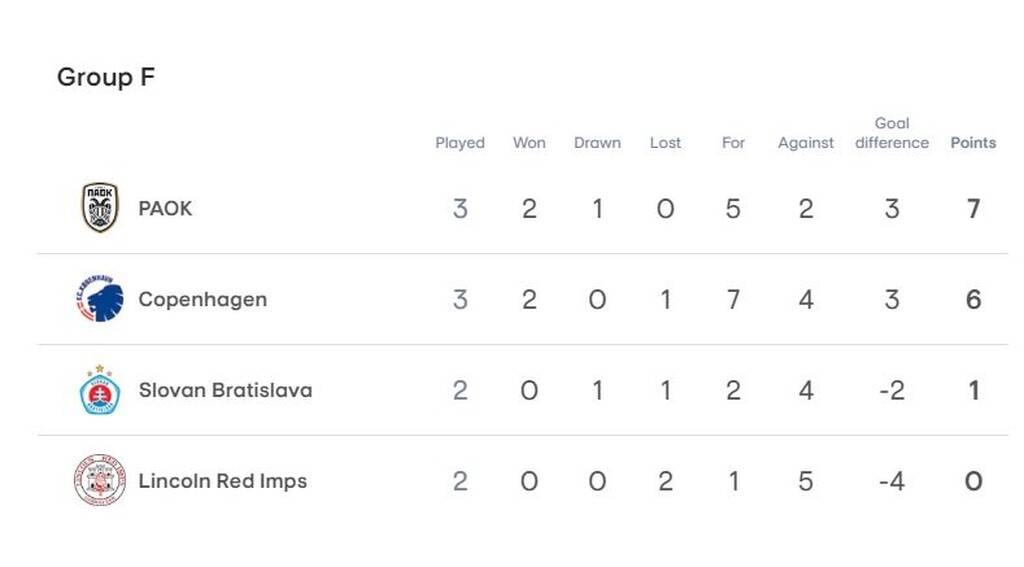Click the Group F heading
Viewport: 1024px width, 567px height.
[106, 77]
